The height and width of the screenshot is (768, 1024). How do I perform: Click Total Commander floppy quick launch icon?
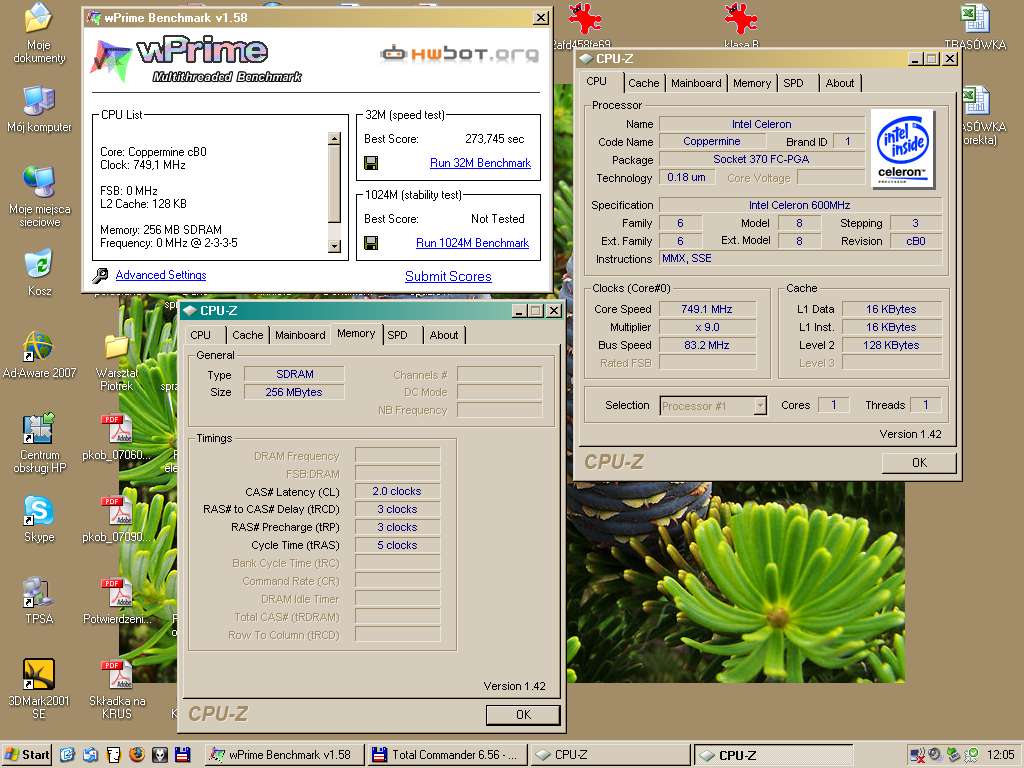(183, 754)
